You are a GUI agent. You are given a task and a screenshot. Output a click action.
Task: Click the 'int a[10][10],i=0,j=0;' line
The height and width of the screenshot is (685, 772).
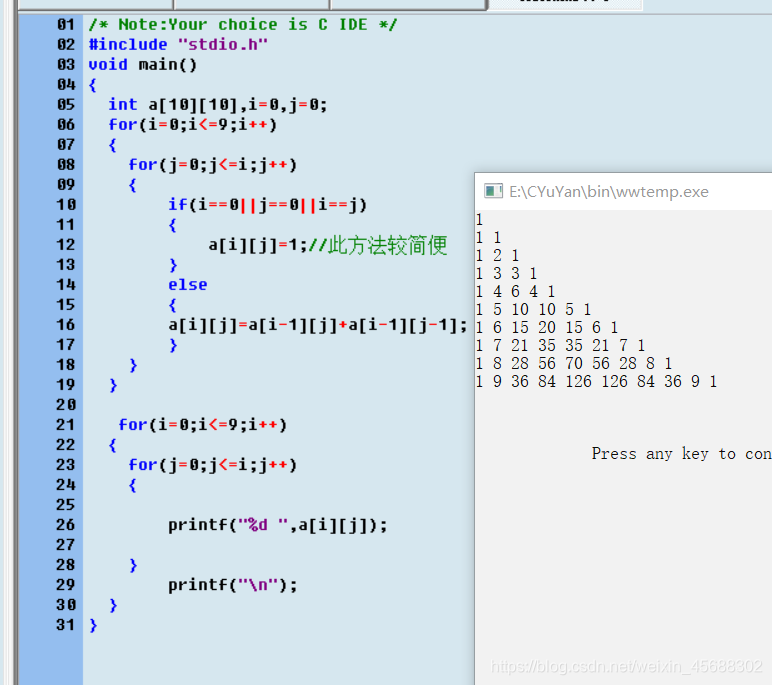pyautogui.click(x=218, y=105)
